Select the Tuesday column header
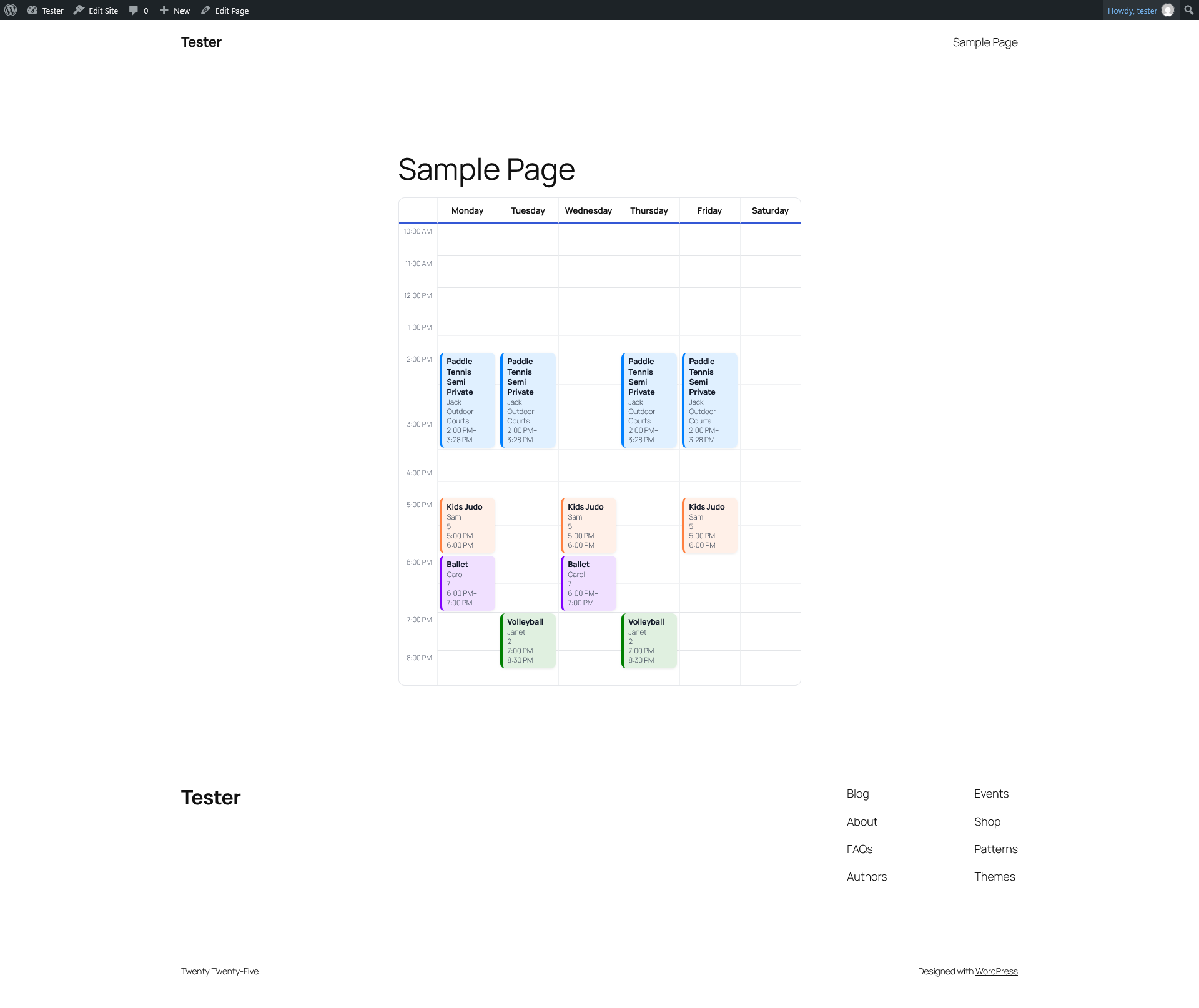This screenshot has height=1008, width=1199. (528, 210)
